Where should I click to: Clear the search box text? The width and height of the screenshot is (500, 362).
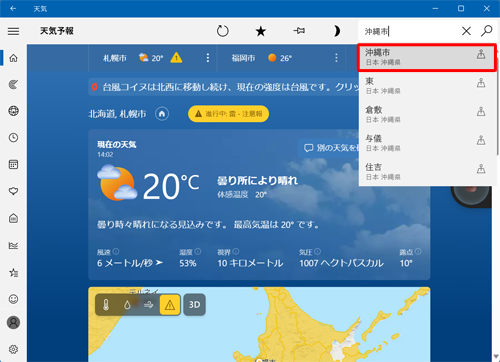click(466, 31)
